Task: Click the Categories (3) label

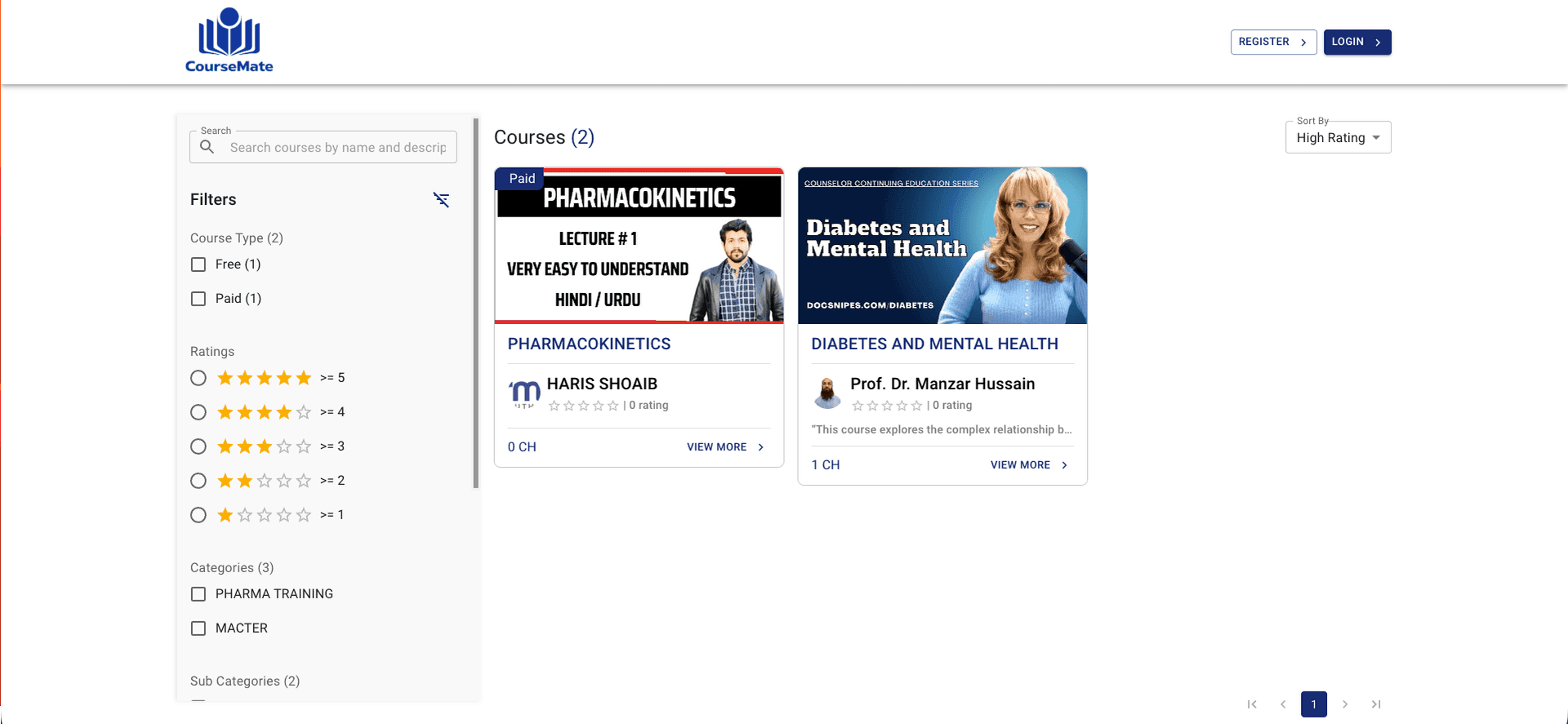Action: pos(232,567)
